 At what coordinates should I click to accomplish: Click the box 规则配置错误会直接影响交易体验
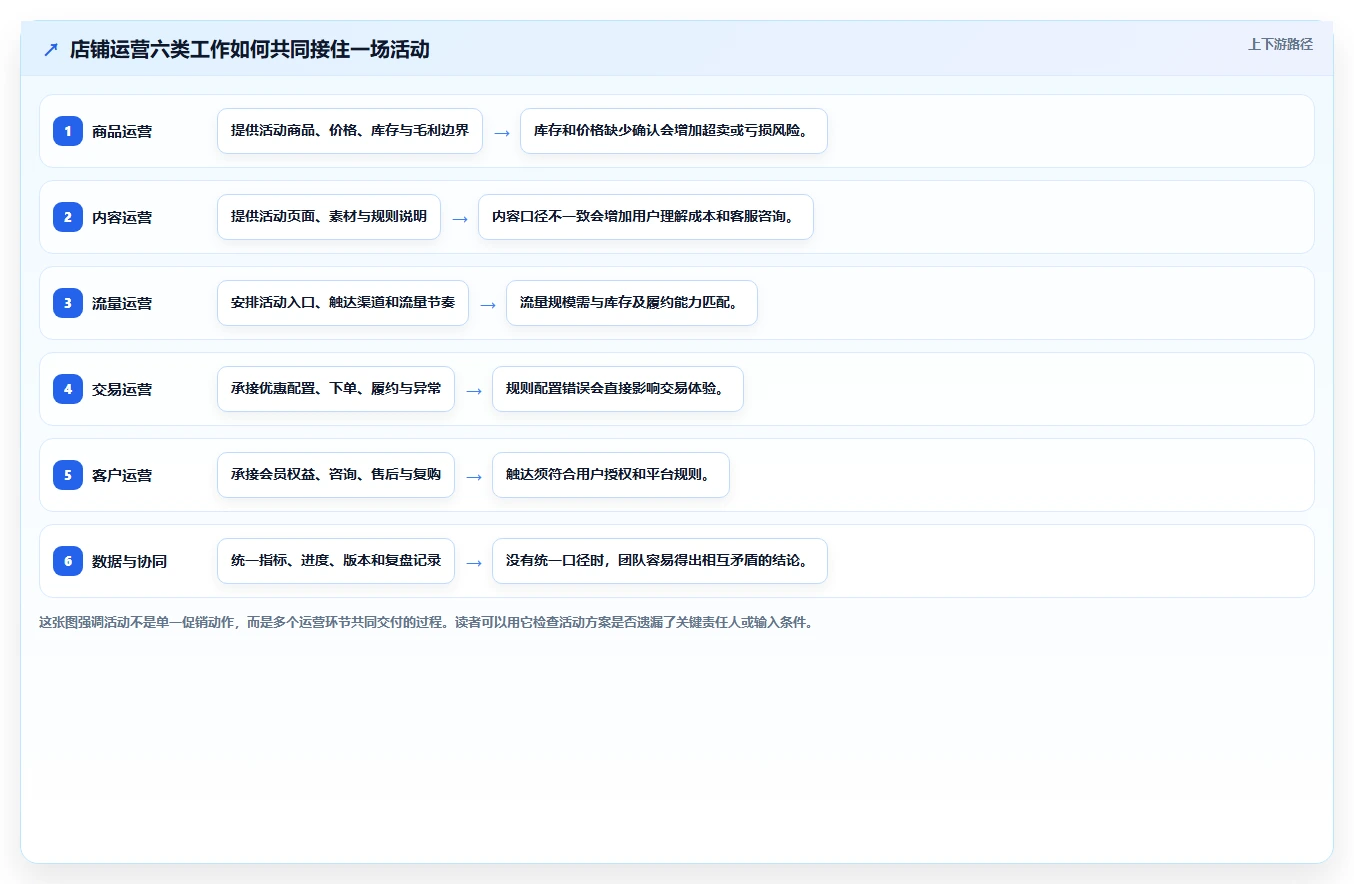click(x=618, y=389)
